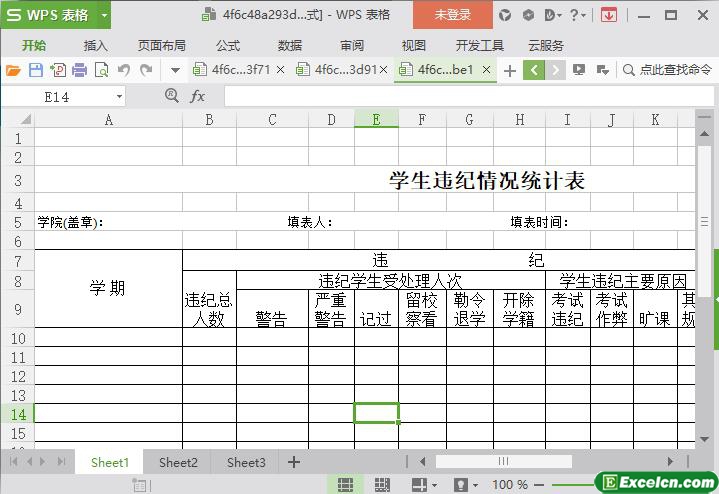Close the 4f6c...be1 document tab
This screenshot has height=494, width=719.
487,70
